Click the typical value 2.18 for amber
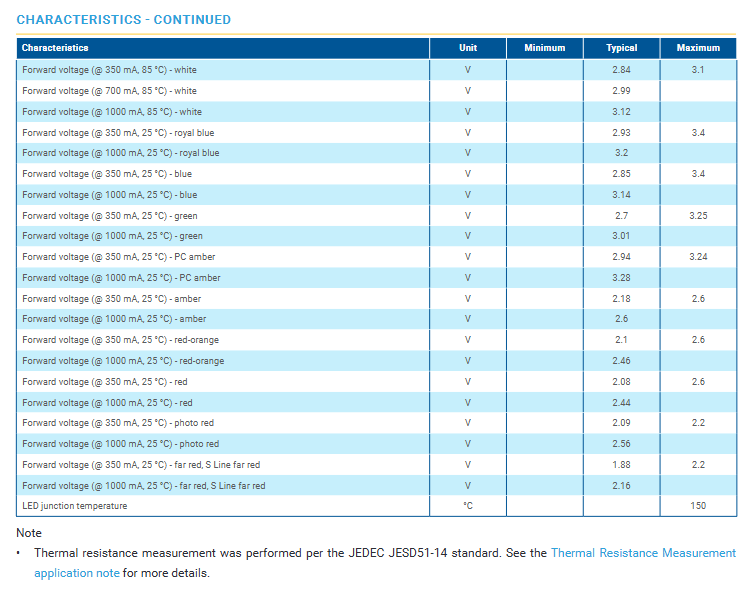The width and height of the screenshot is (744, 604). [x=621, y=299]
